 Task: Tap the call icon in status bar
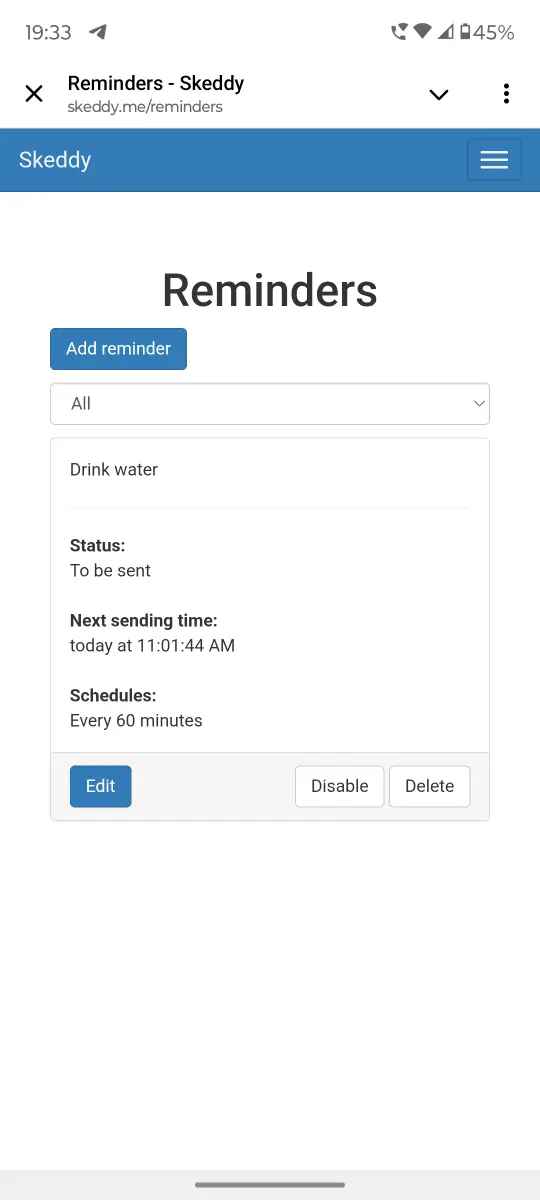[399, 32]
